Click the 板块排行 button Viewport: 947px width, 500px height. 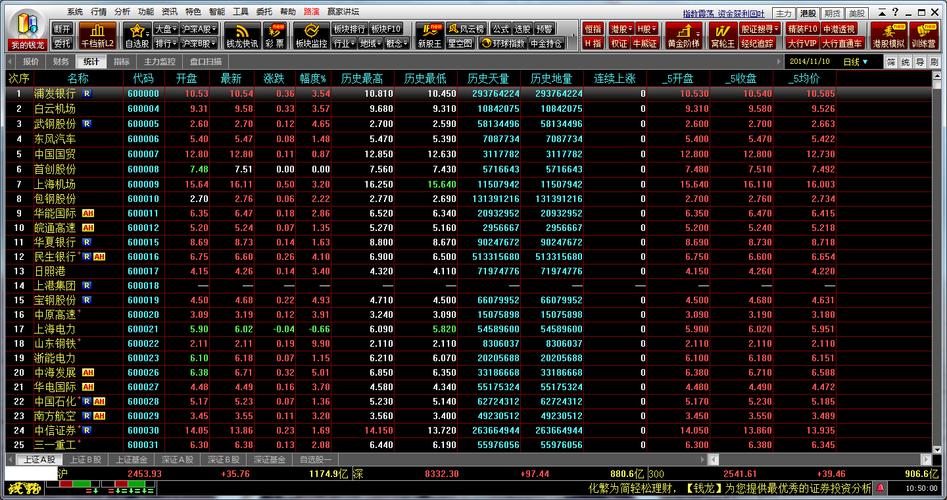tap(349, 29)
